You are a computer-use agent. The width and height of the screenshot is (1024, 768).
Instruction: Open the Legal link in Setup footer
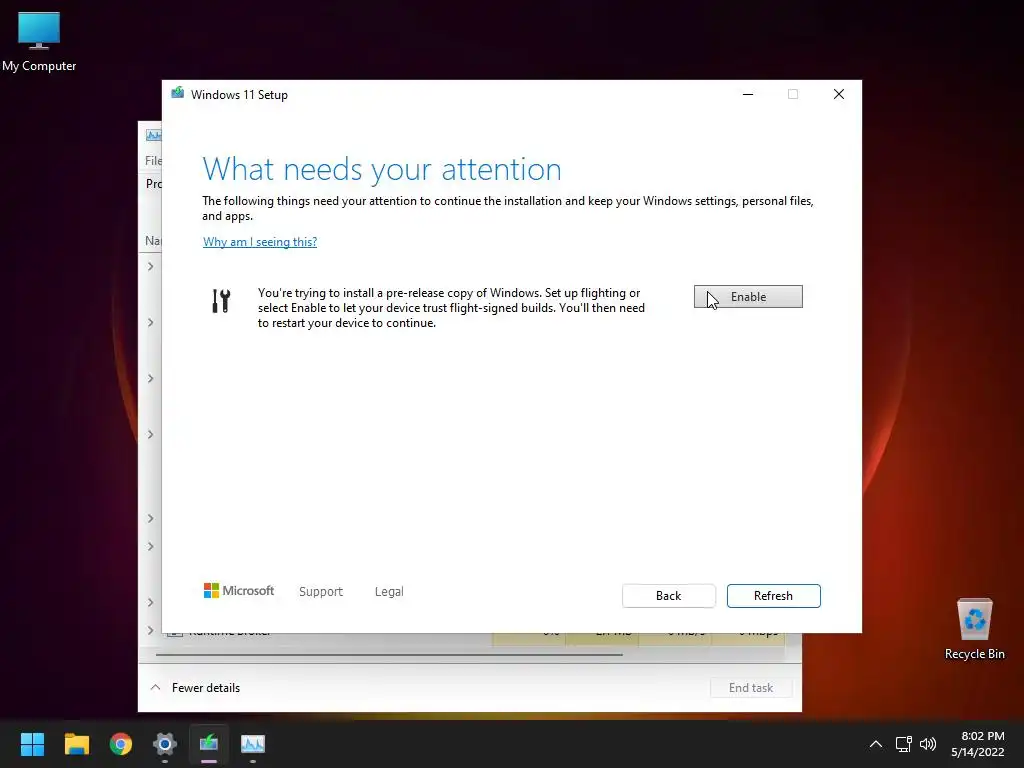pyautogui.click(x=389, y=591)
